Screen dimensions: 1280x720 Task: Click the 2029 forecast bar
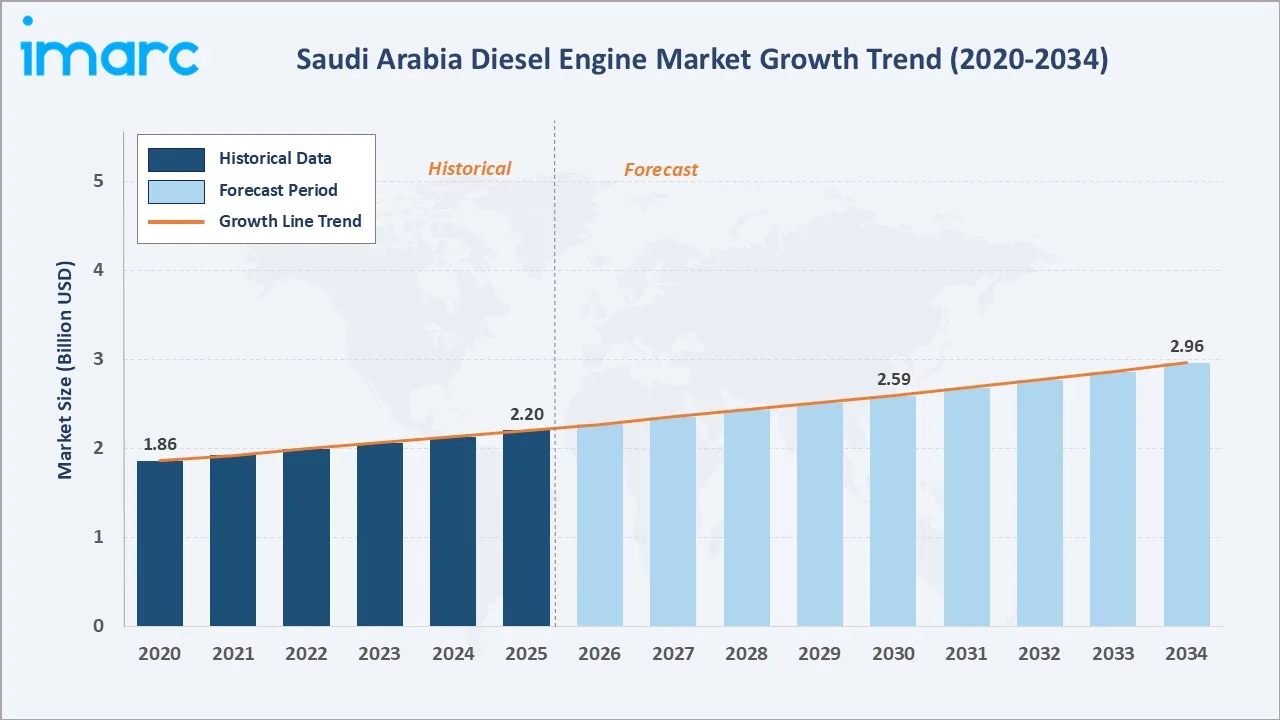point(820,515)
